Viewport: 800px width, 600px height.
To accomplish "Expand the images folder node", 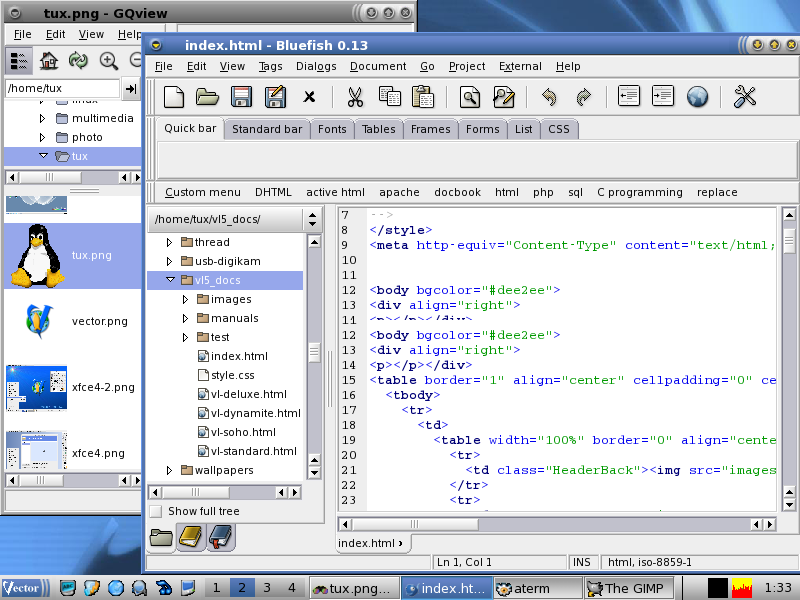I will click(x=186, y=300).
